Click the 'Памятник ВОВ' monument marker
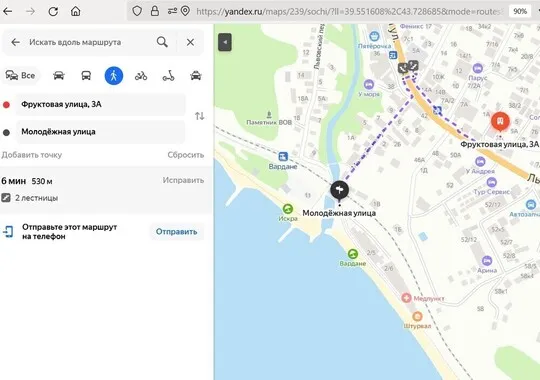The image size is (540, 380). 269,114
